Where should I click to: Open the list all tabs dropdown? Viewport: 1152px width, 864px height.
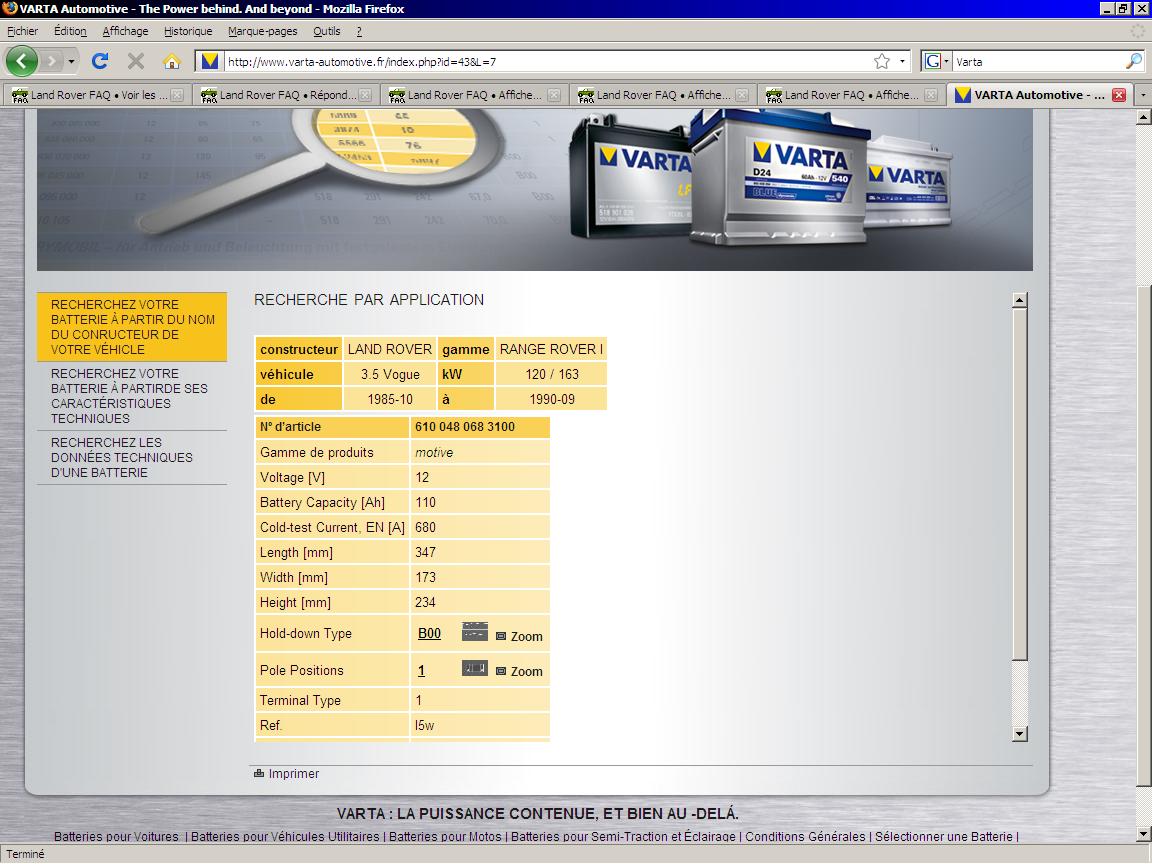coord(1143,95)
